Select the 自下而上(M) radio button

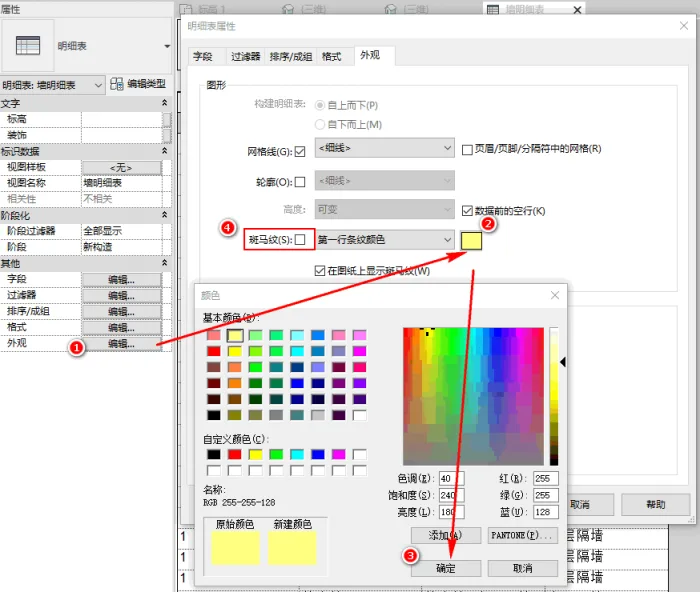click(320, 125)
